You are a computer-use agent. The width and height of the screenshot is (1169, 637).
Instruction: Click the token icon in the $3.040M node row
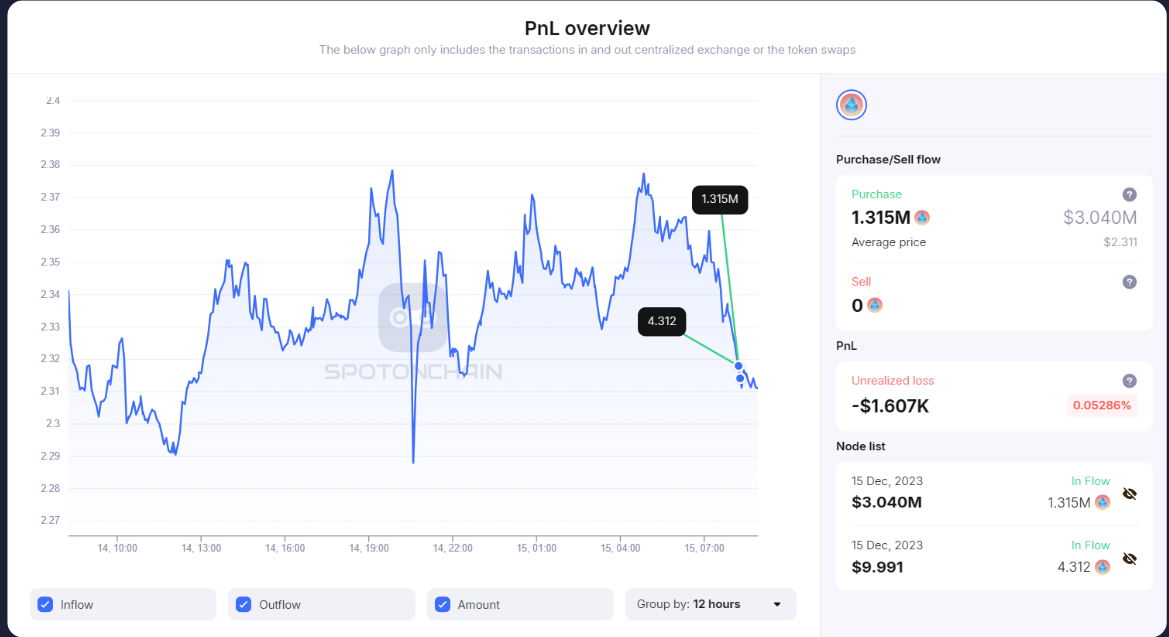pos(1102,502)
